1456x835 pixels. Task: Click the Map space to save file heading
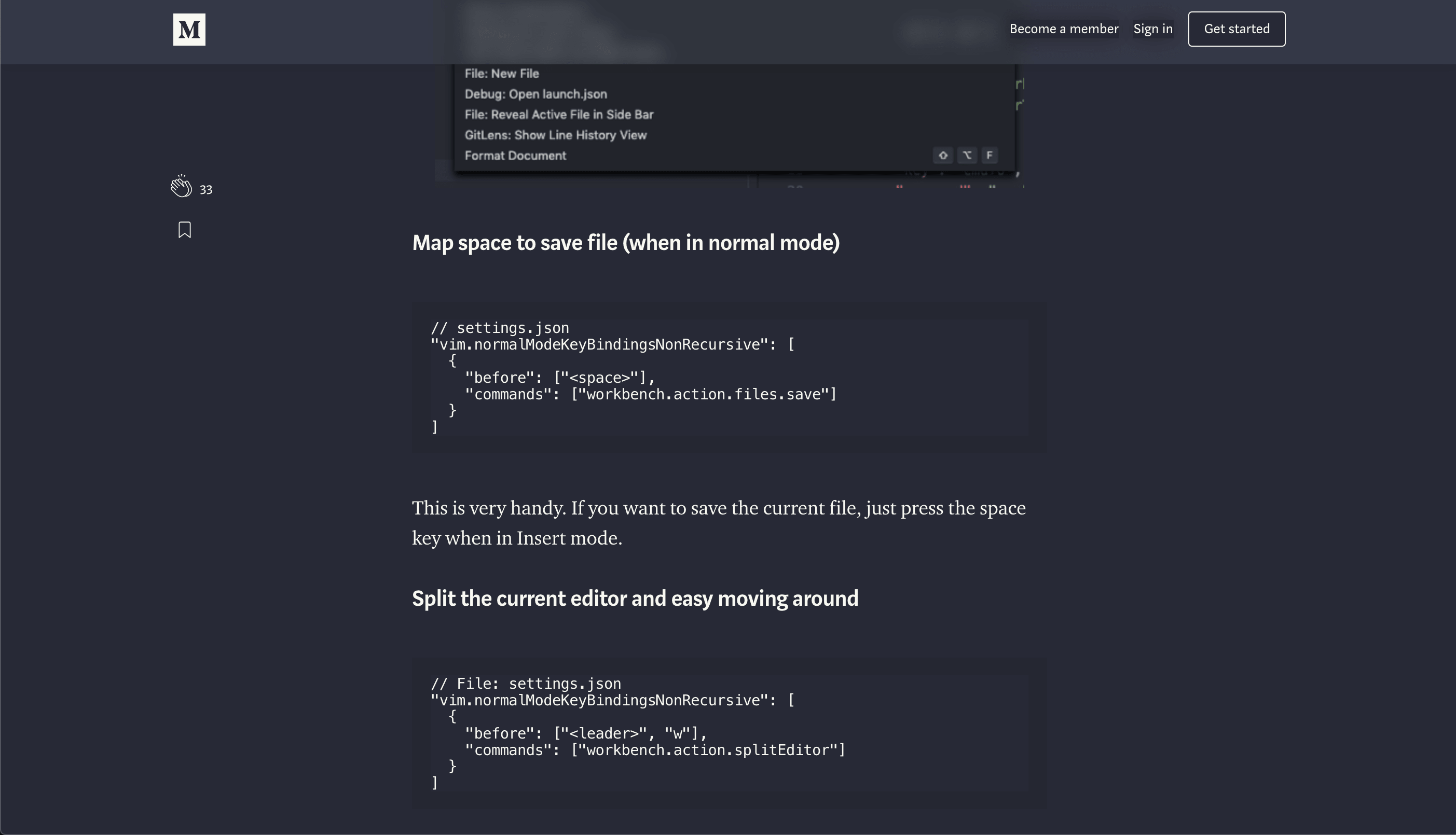(x=625, y=243)
